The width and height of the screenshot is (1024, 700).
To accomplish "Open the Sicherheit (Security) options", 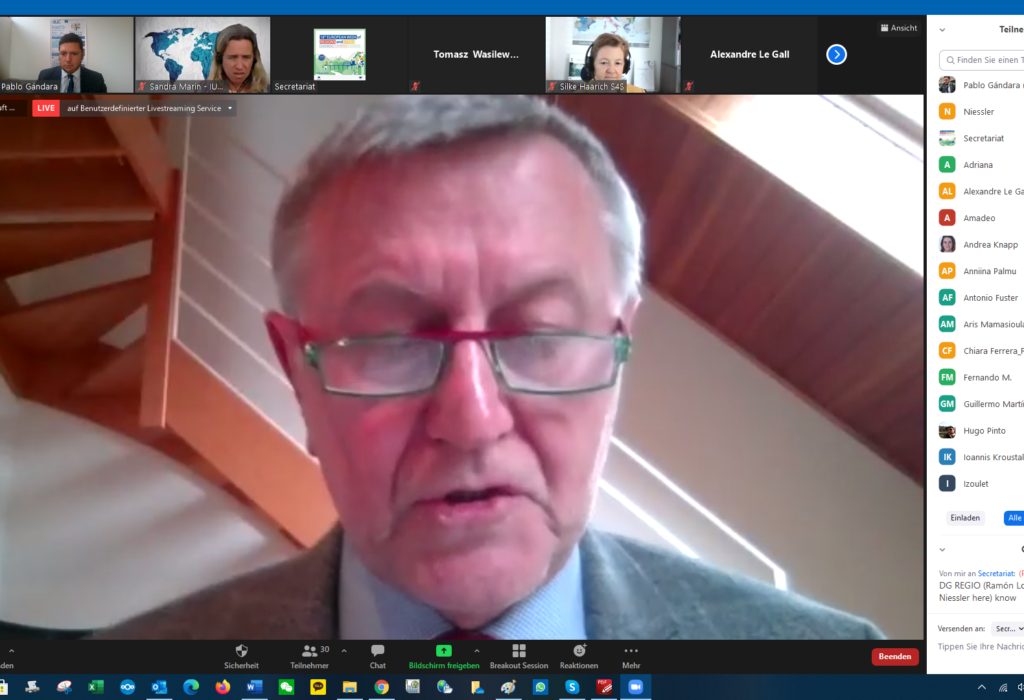I will [x=239, y=657].
